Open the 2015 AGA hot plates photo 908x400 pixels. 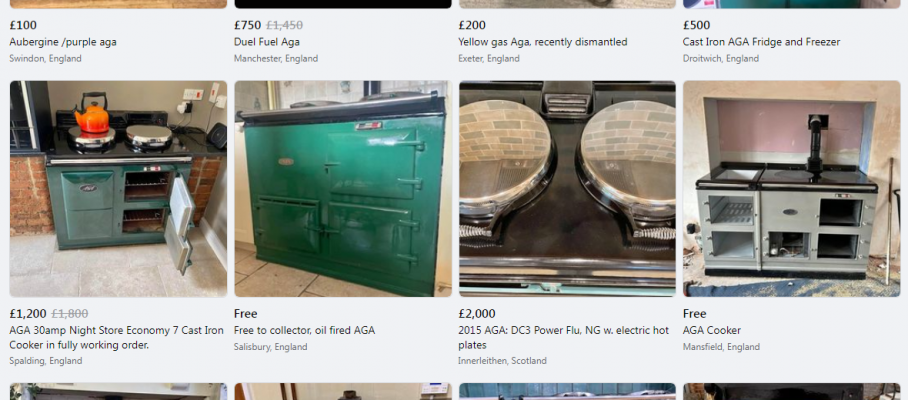[567, 189]
